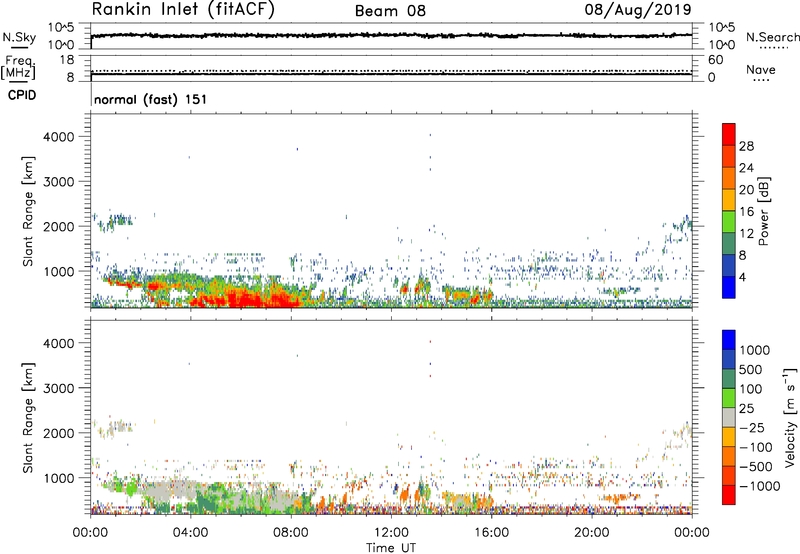The image size is (800, 554).
Task: Click 'Slant Range [km]' label of power panel
Action: click(x=28, y=211)
